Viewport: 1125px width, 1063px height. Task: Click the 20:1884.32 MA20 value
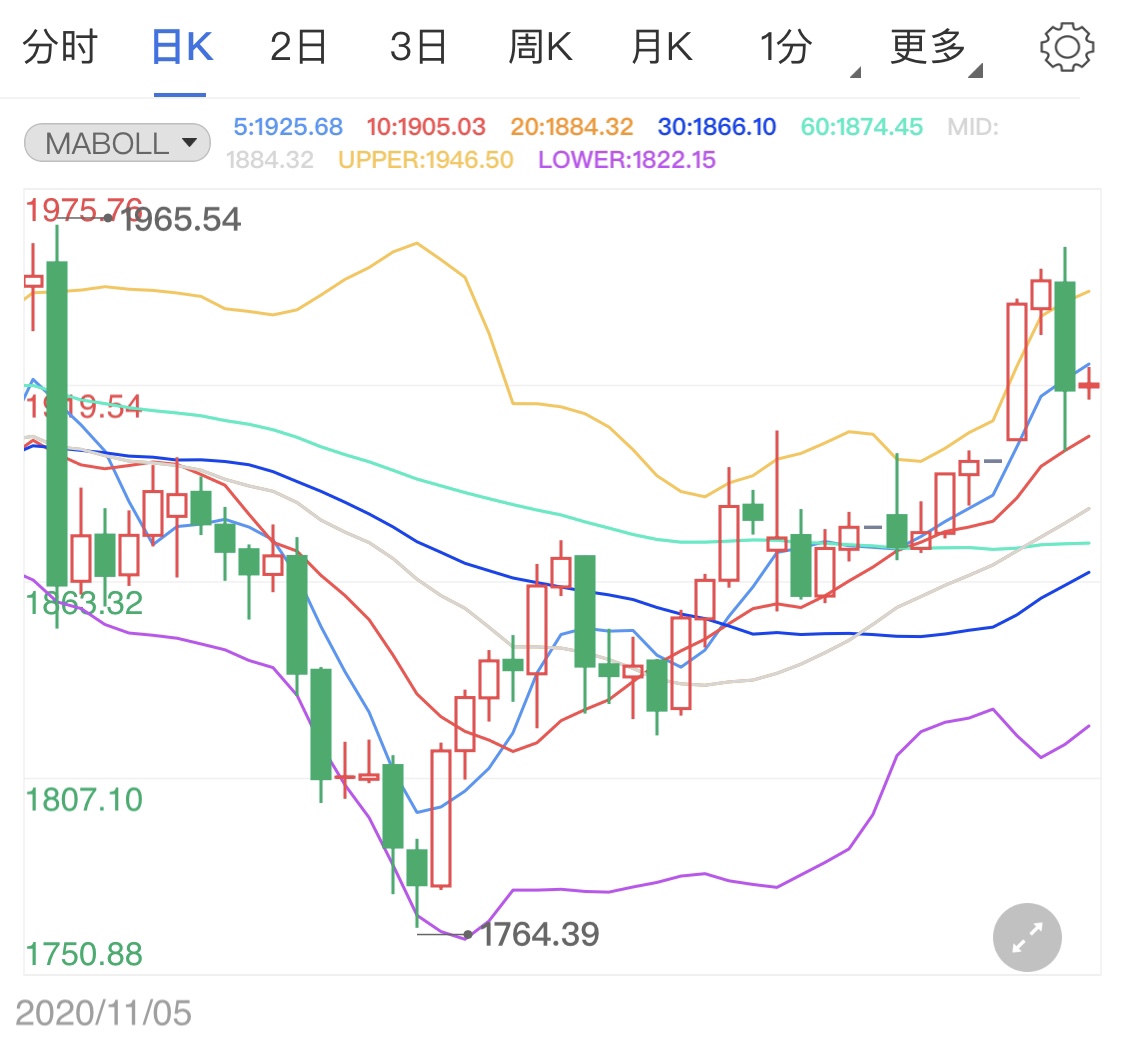pyautogui.click(x=572, y=127)
